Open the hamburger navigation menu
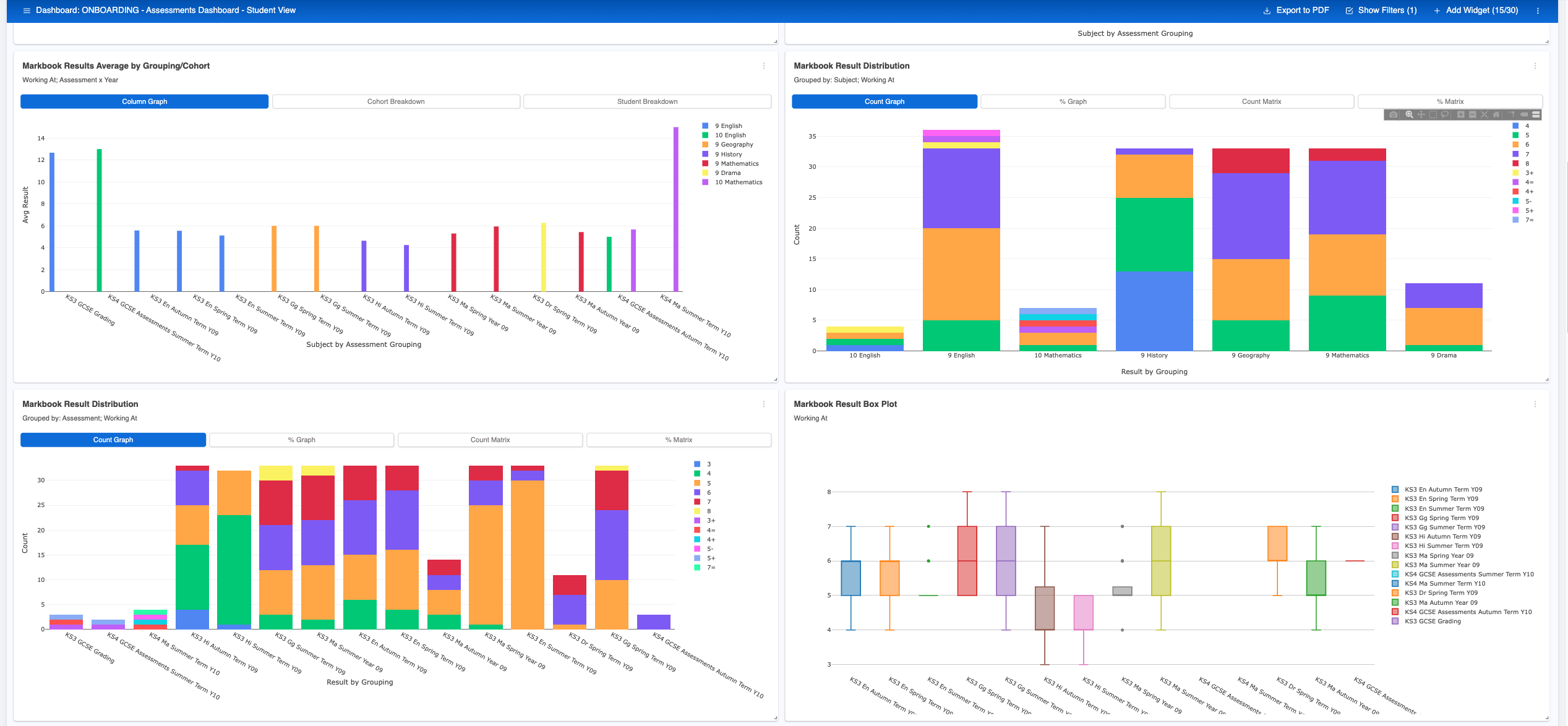Screen dimensions: 1568x726 (x=26, y=11)
